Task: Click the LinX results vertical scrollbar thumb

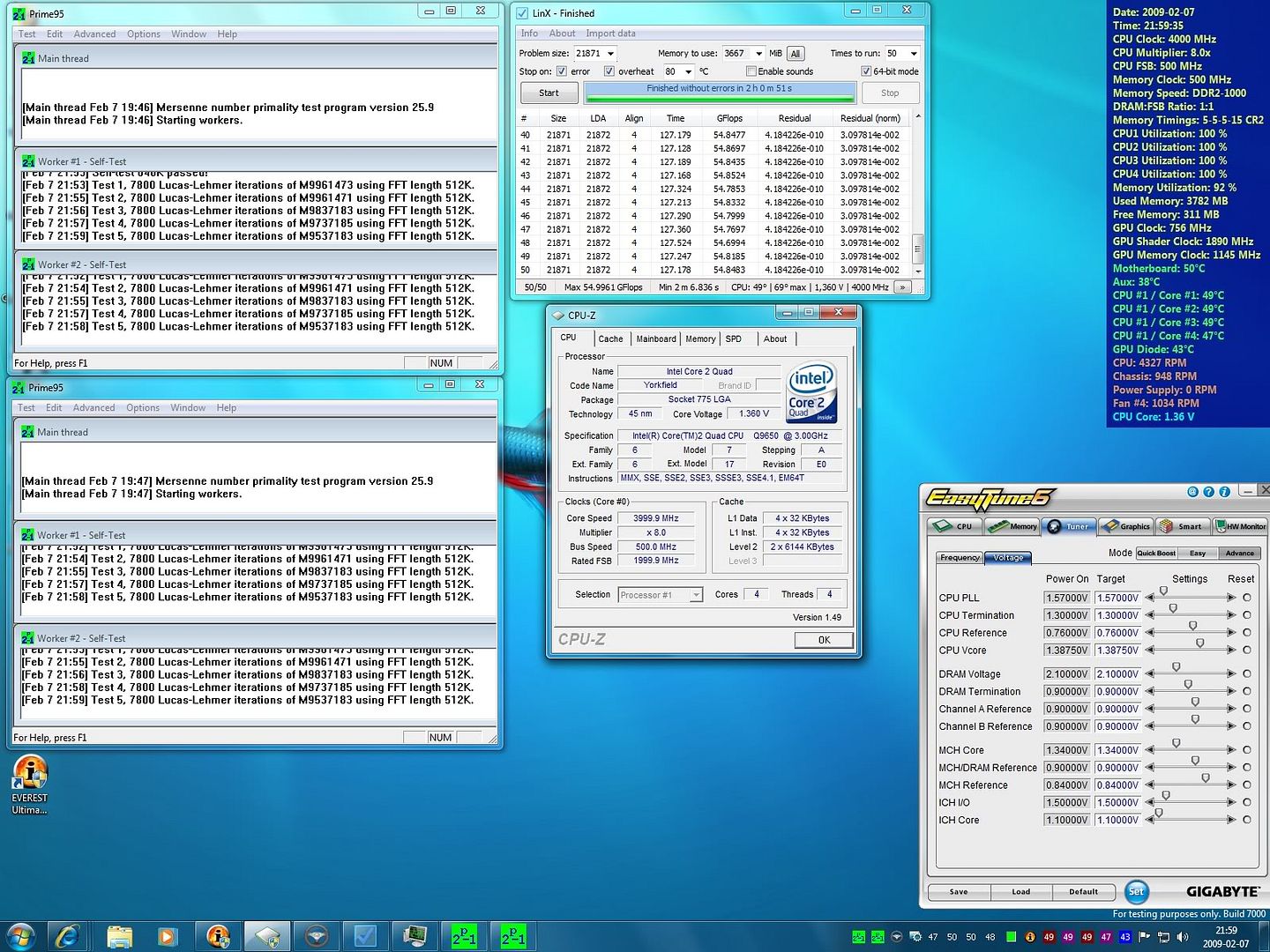Action: tap(917, 249)
